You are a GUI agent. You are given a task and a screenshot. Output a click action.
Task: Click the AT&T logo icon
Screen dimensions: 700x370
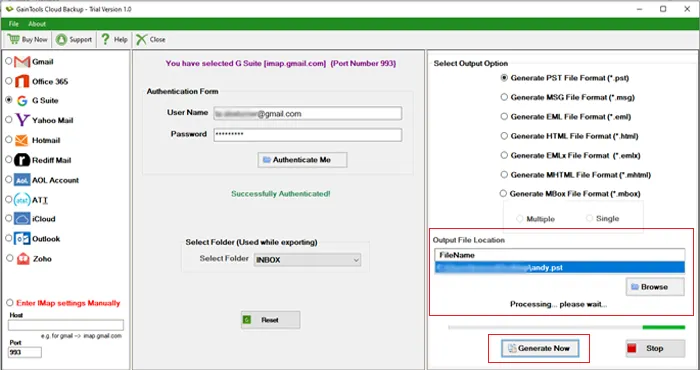coord(22,200)
